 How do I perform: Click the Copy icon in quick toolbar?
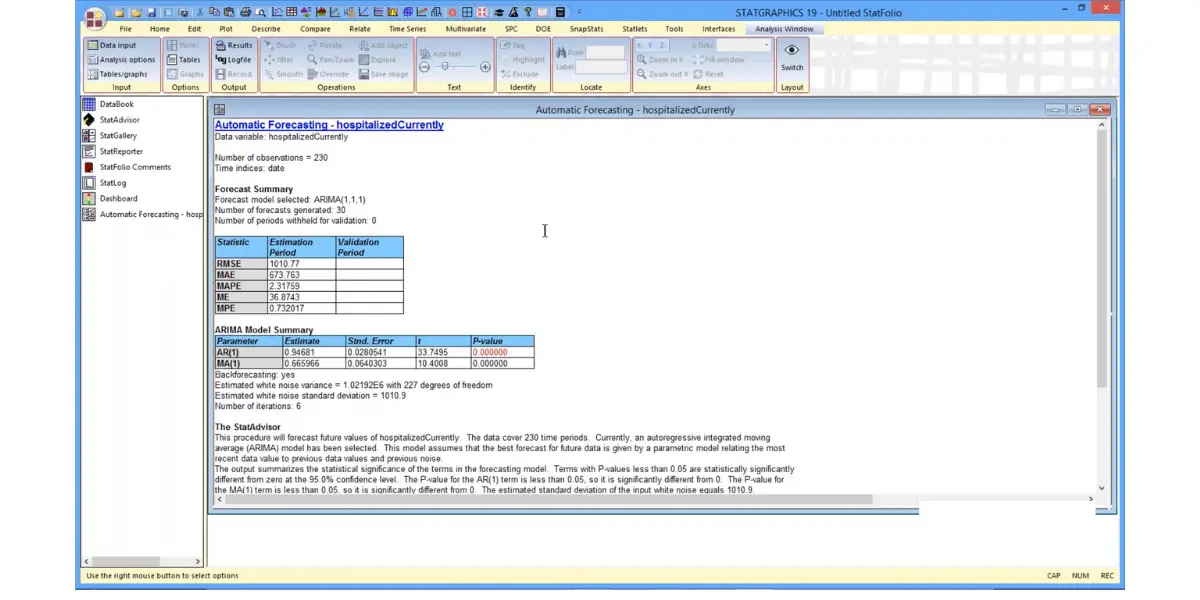(214, 12)
